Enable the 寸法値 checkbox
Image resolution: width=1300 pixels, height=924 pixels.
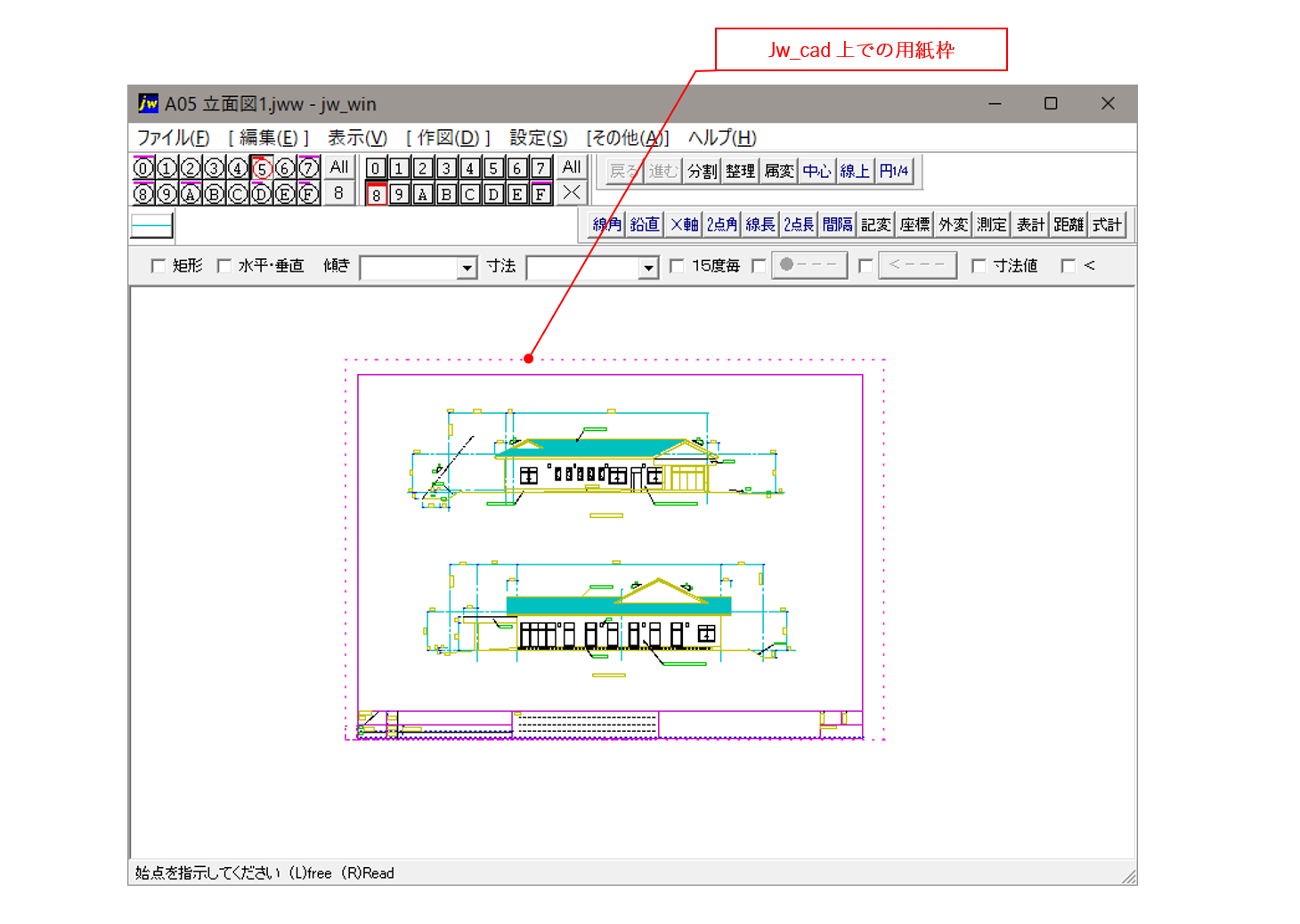(x=979, y=266)
